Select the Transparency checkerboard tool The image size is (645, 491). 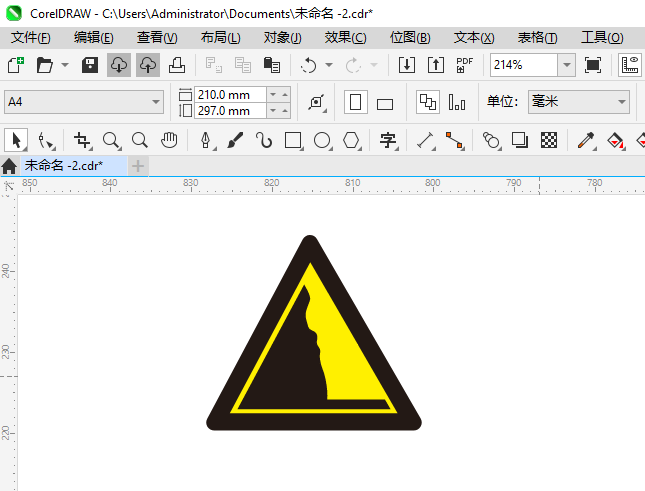(549, 140)
